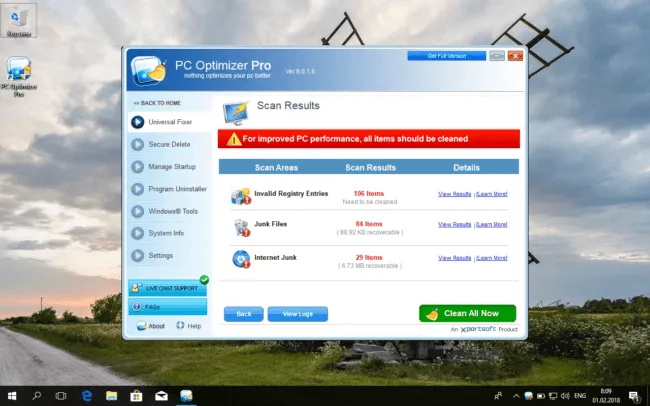Image resolution: width=650 pixels, height=406 pixels.
Task: Select Secure Delete in sidebar
Action: [x=170, y=144]
